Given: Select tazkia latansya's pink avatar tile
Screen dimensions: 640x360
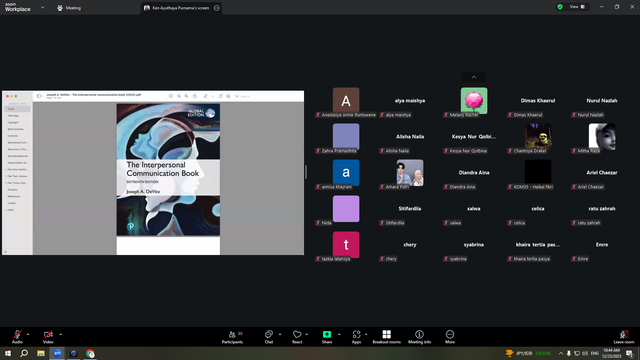Looking at the screenshot, I should 346,244.
